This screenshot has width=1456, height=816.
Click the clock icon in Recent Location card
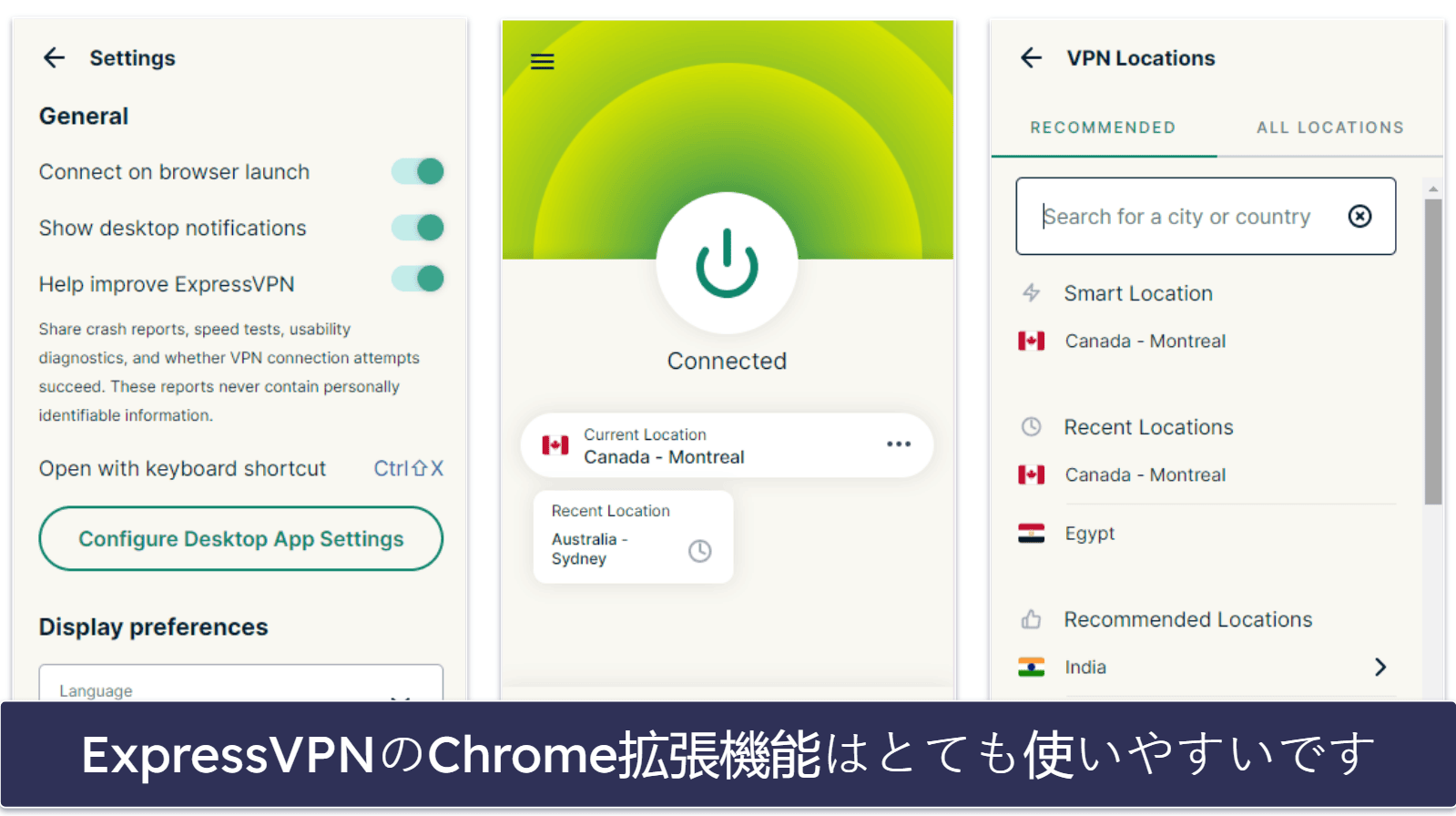699,551
